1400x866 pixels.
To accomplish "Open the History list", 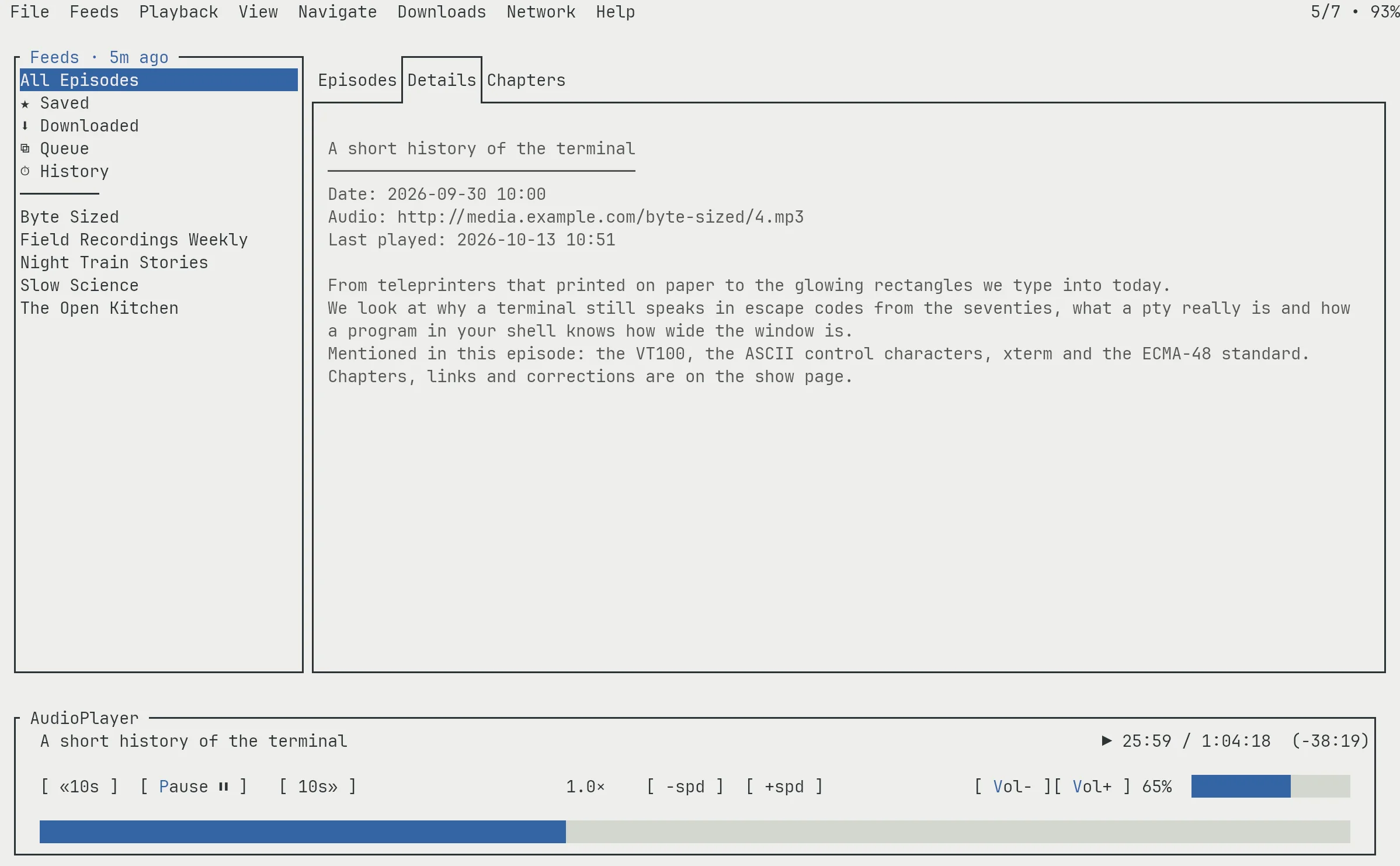I will coord(159,171).
